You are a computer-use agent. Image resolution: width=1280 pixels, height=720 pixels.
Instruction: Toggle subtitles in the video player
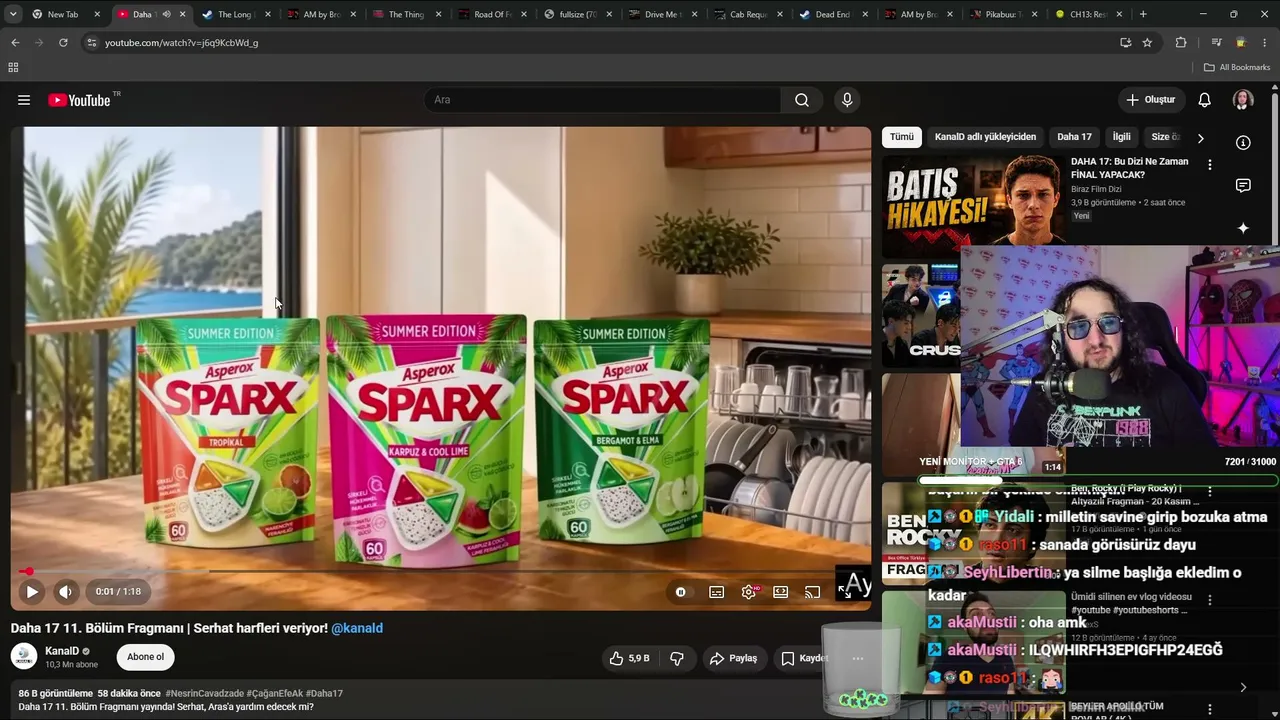717,592
